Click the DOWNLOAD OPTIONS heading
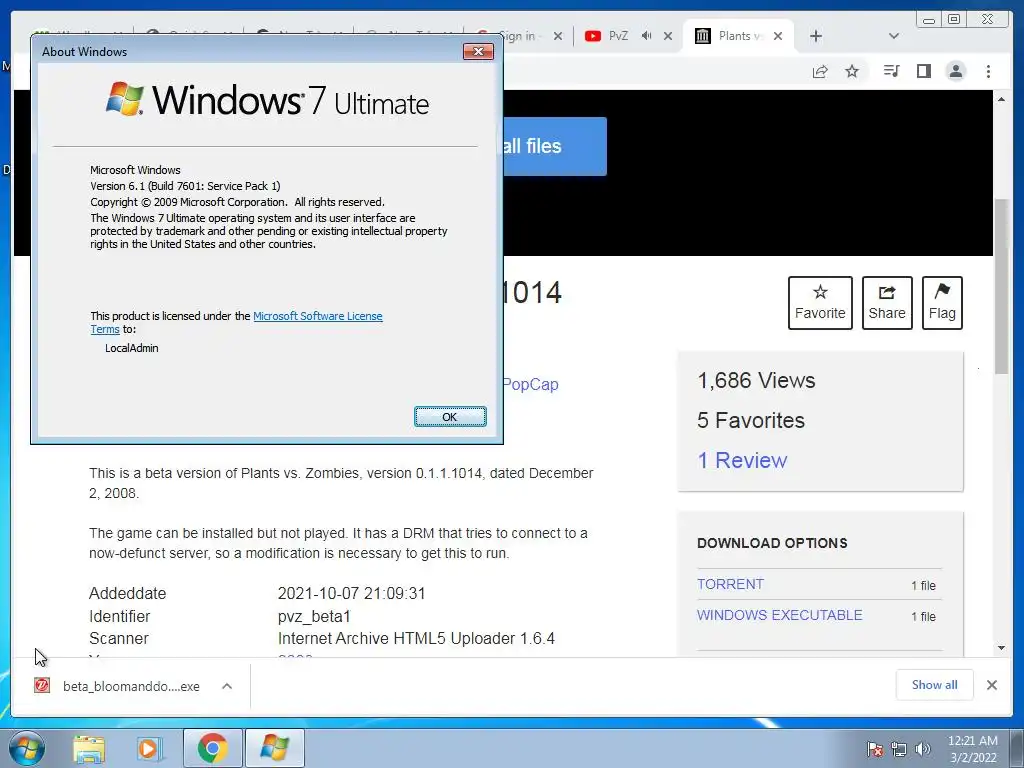The width and height of the screenshot is (1024, 768). [772, 543]
